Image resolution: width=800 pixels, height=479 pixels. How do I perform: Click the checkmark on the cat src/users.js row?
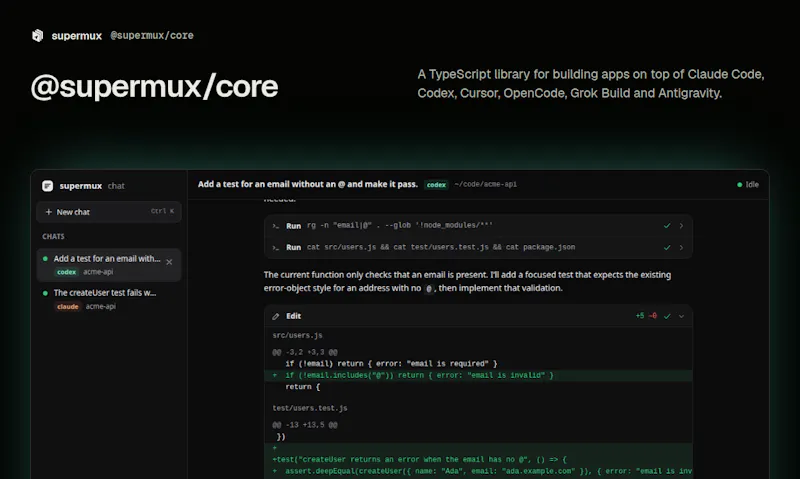tap(667, 247)
